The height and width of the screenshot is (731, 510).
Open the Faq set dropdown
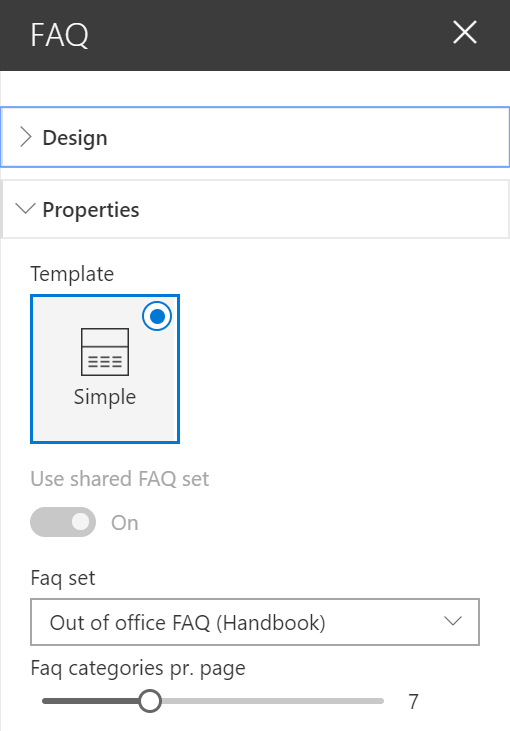click(x=255, y=622)
